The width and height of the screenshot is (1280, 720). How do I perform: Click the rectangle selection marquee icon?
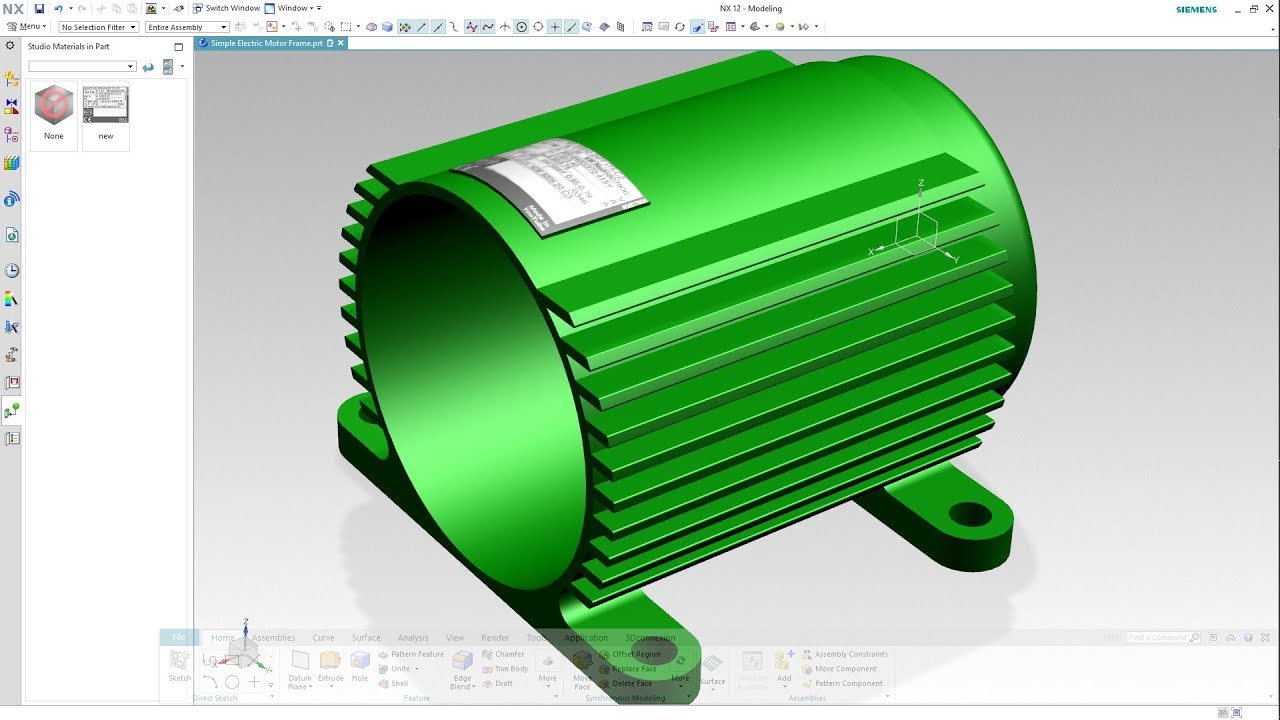(x=347, y=27)
